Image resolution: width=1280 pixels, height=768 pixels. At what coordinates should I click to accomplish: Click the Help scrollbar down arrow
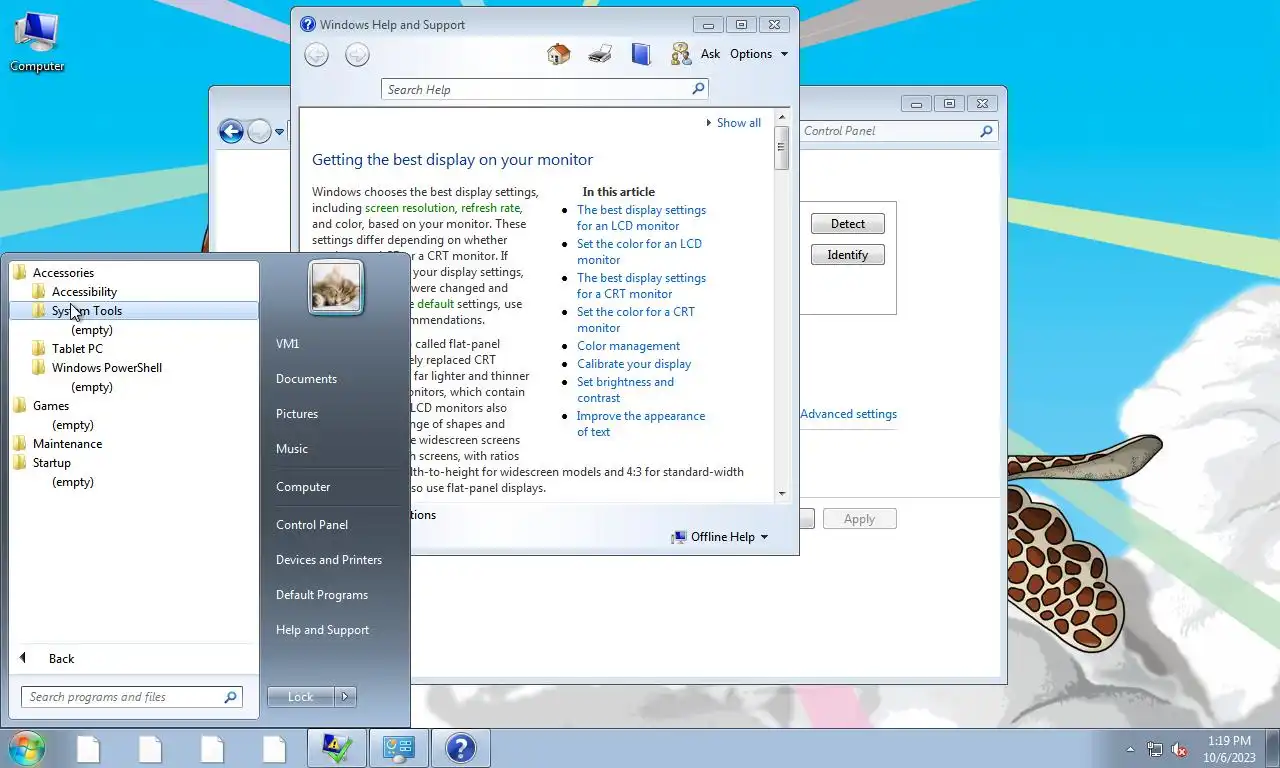pos(782,494)
